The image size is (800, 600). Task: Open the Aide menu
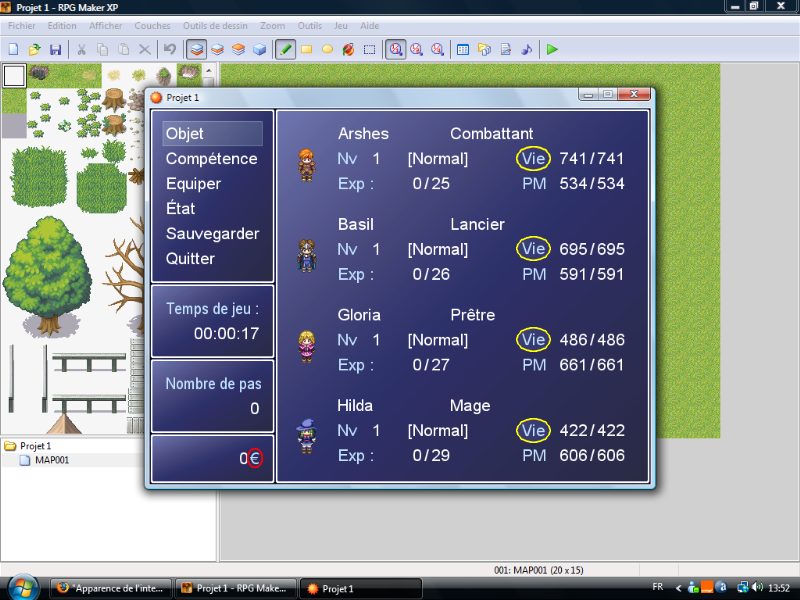pyautogui.click(x=369, y=26)
